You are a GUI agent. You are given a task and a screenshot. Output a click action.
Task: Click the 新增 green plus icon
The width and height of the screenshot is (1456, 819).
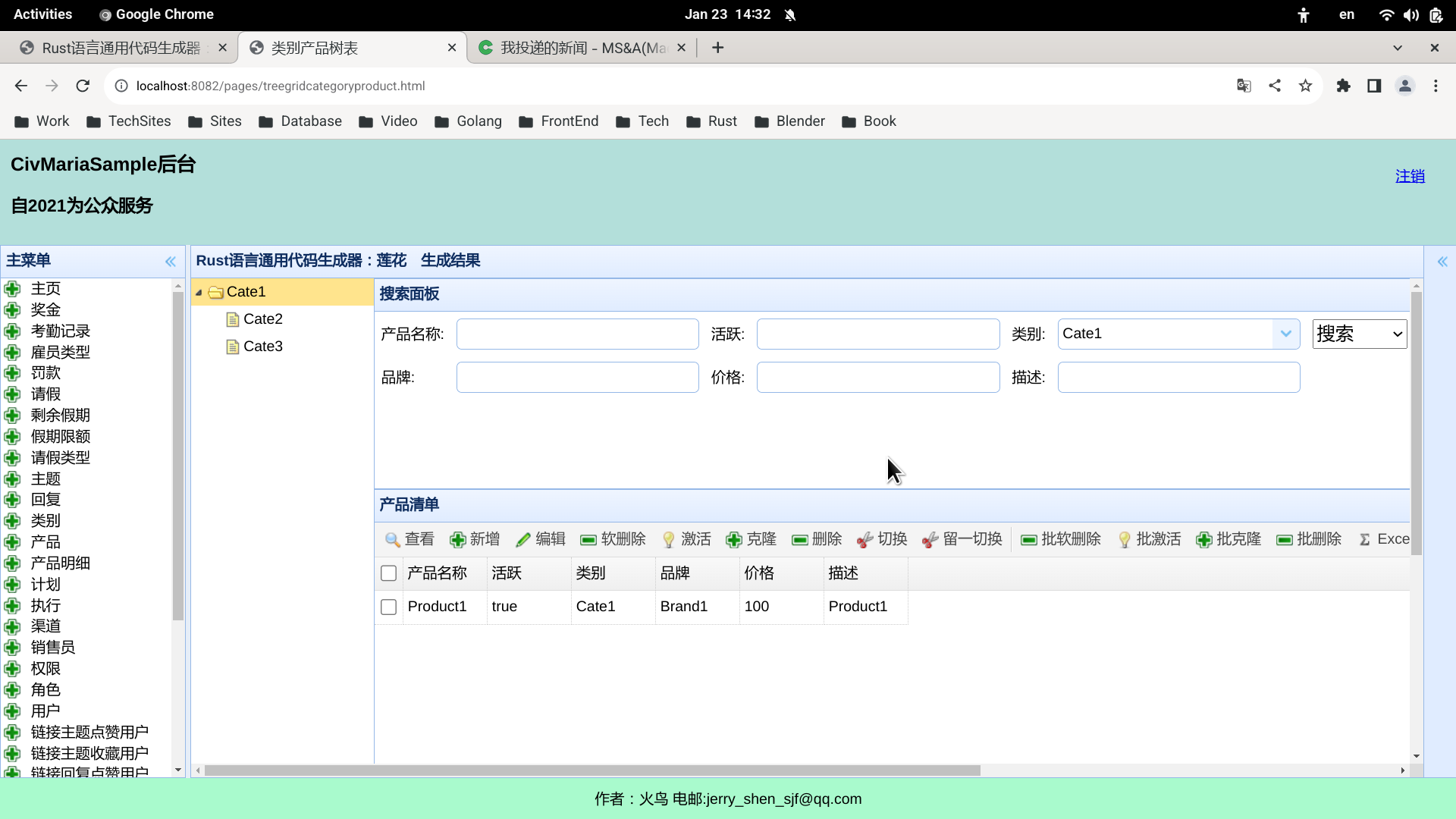click(457, 539)
